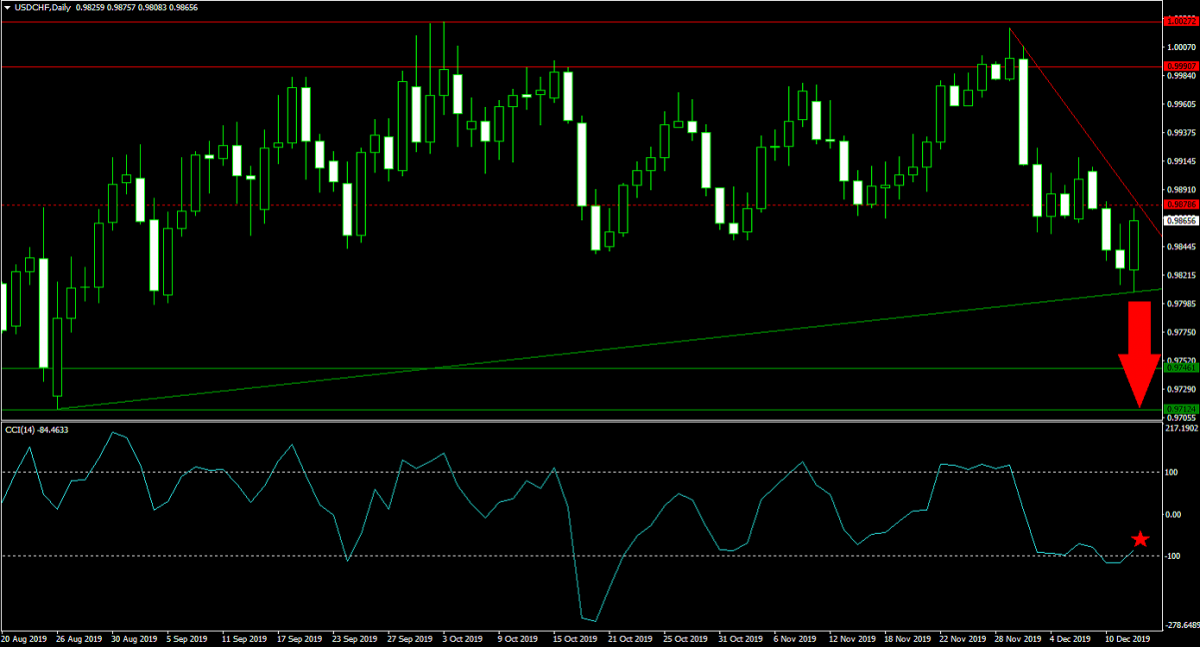Click the red 0.98786 price label
This screenshot has width=1200, height=647.
pyautogui.click(x=1180, y=205)
